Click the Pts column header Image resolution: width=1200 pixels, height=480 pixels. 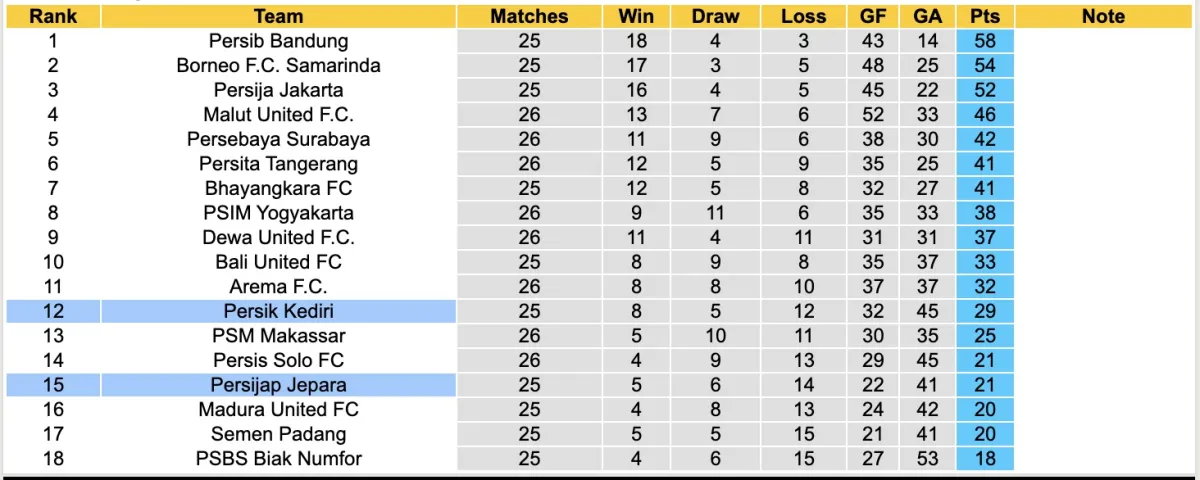click(984, 16)
